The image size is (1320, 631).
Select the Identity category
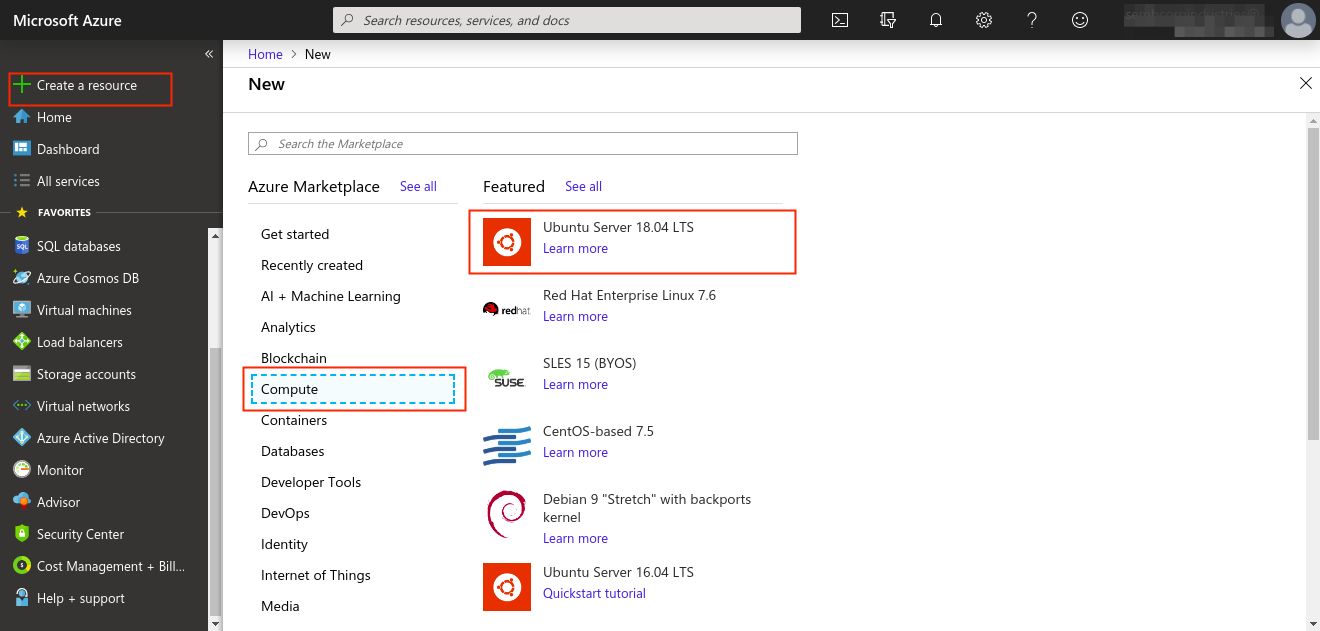pos(284,544)
